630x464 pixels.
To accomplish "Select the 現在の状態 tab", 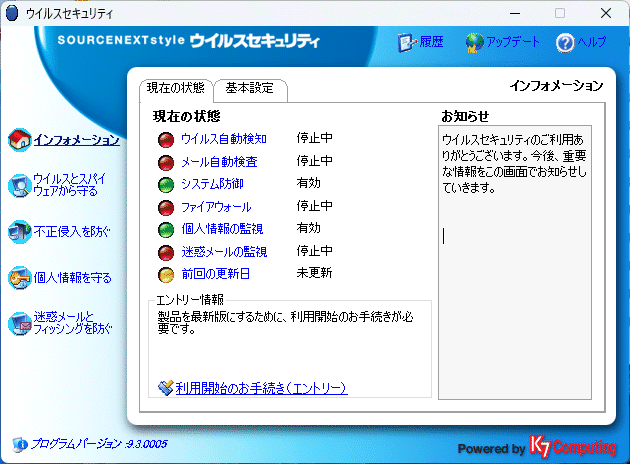I will pos(174,88).
